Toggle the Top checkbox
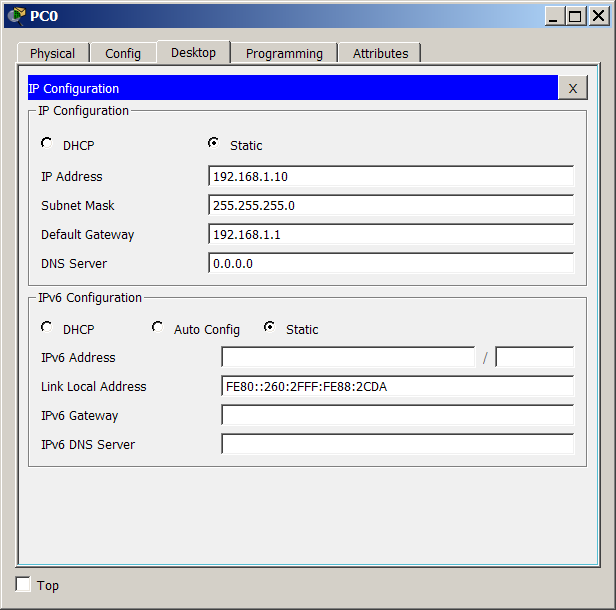This screenshot has width=616, height=610. click(x=23, y=584)
